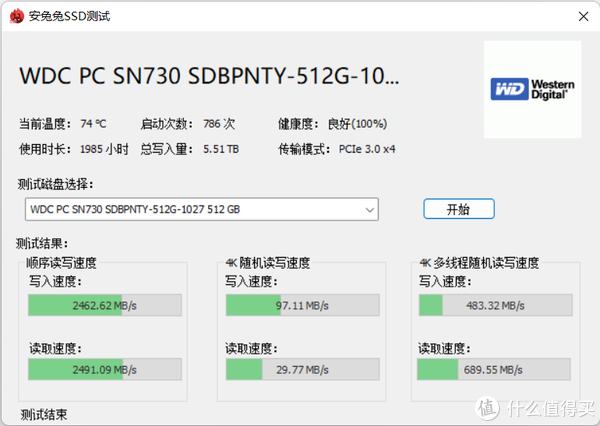Click the usage time value 1985 小时
Image resolution: width=600 pixels, height=426 pixels.
pos(104,149)
